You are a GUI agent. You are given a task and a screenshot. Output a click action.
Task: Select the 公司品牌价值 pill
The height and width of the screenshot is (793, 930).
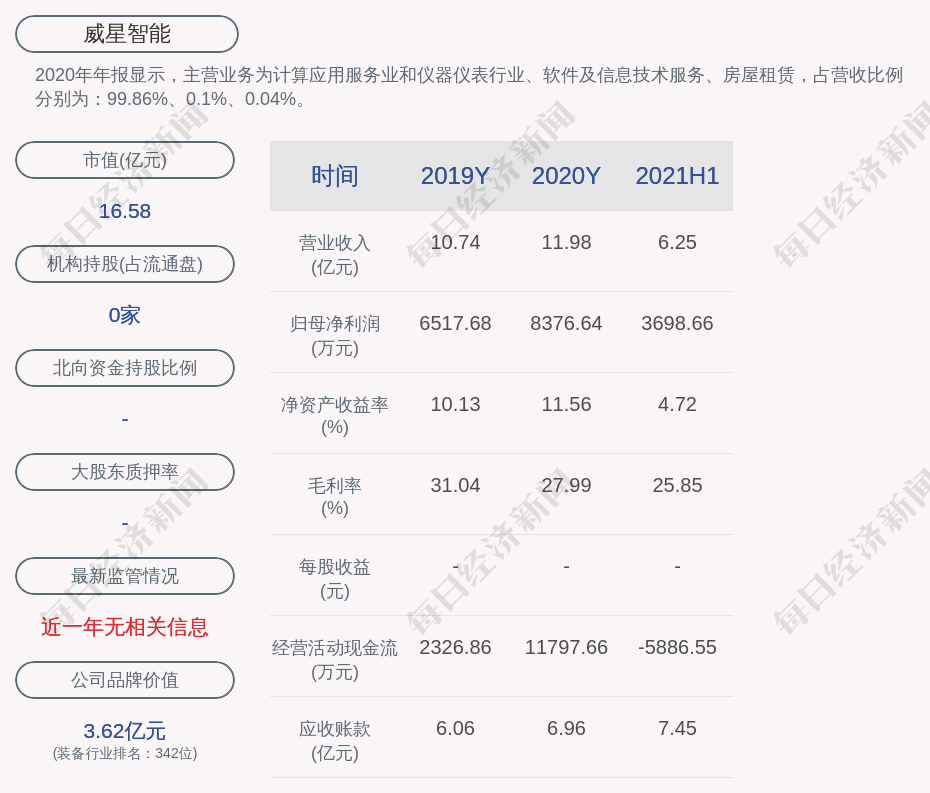125,680
